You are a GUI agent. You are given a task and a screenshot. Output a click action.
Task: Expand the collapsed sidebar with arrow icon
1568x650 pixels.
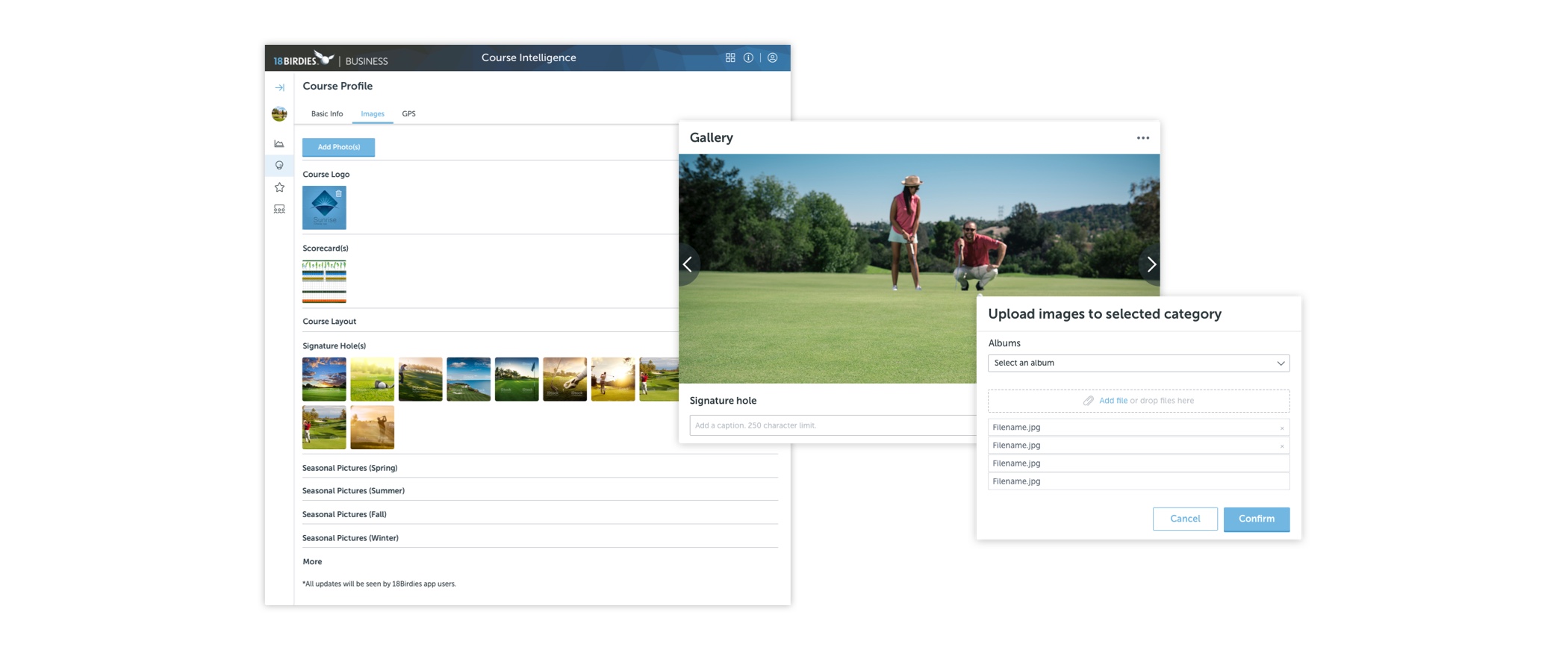point(279,88)
